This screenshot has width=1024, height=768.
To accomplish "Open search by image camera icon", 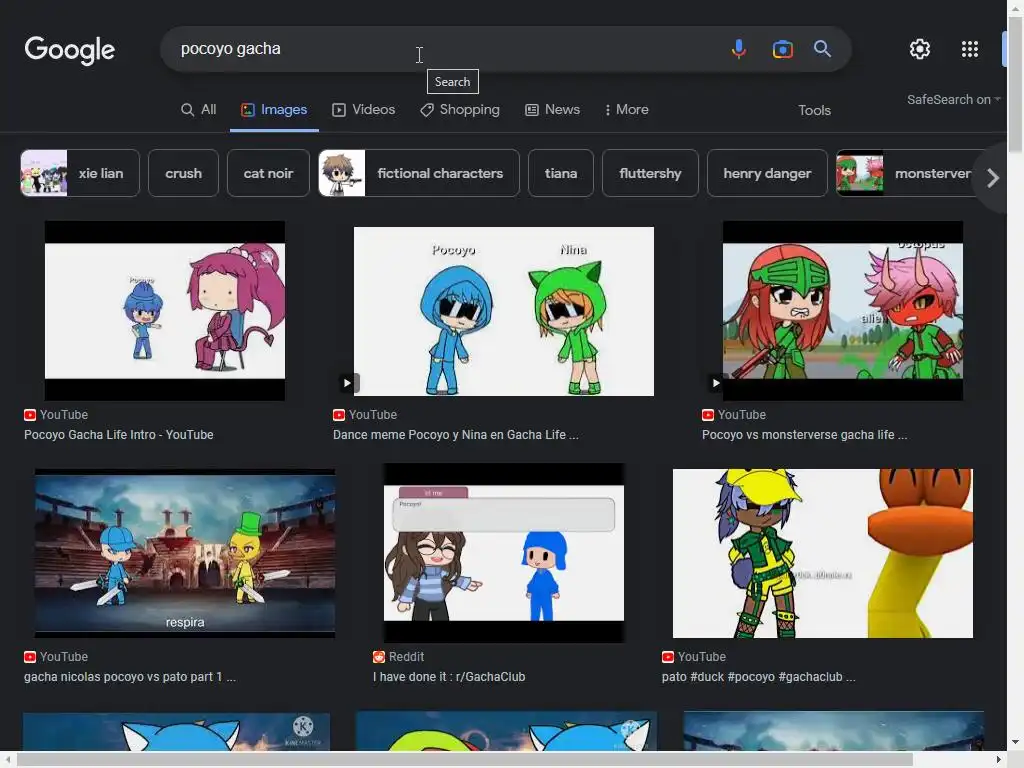I will pyautogui.click(x=782, y=49).
